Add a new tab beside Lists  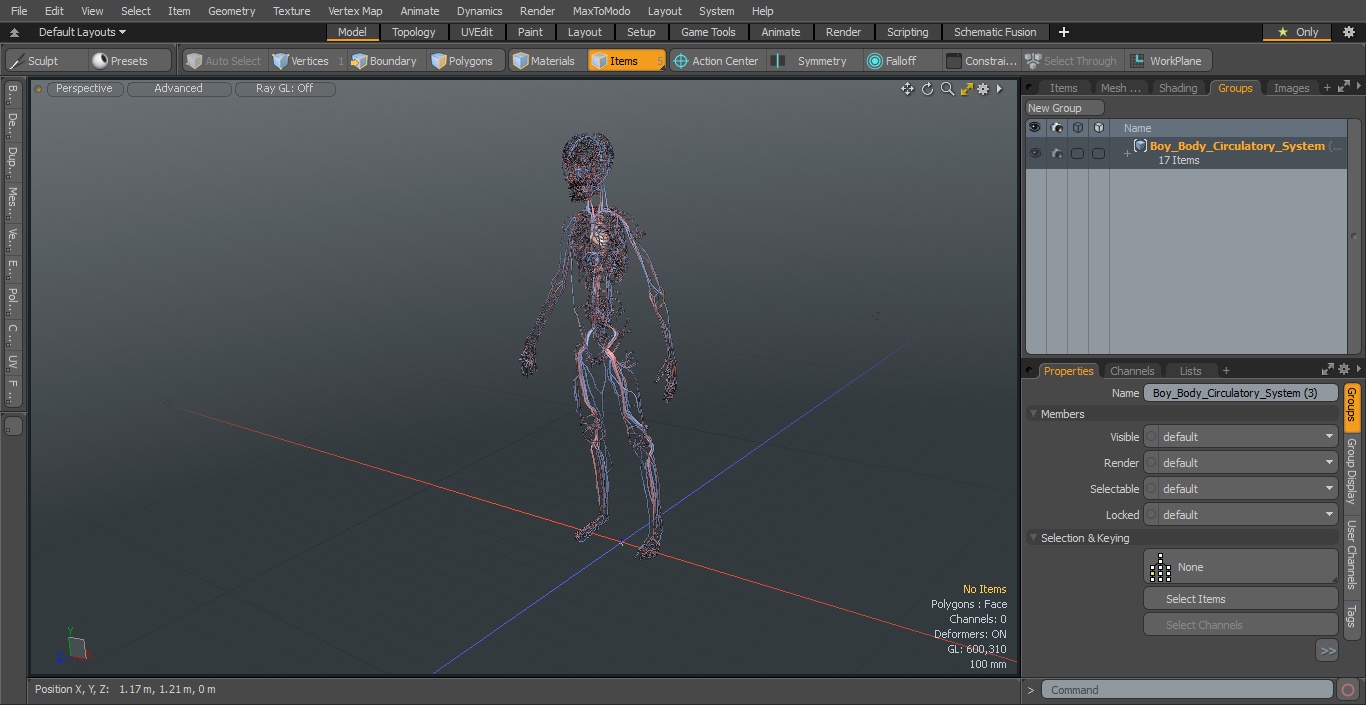coord(1226,371)
